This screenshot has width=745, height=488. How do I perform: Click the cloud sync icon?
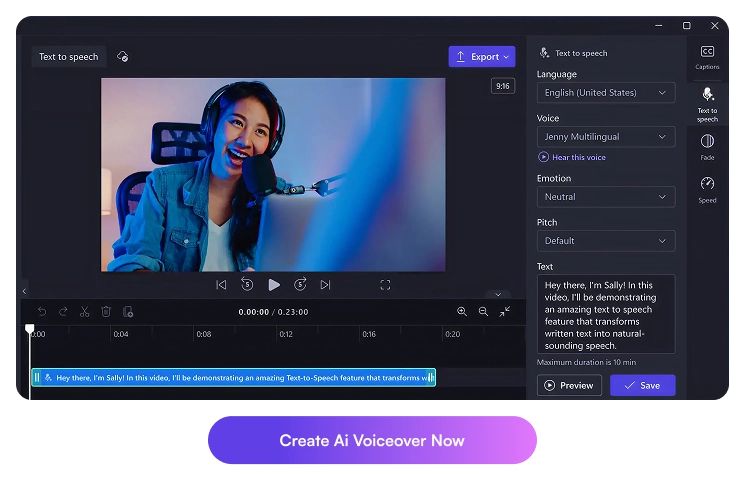(123, 57)
